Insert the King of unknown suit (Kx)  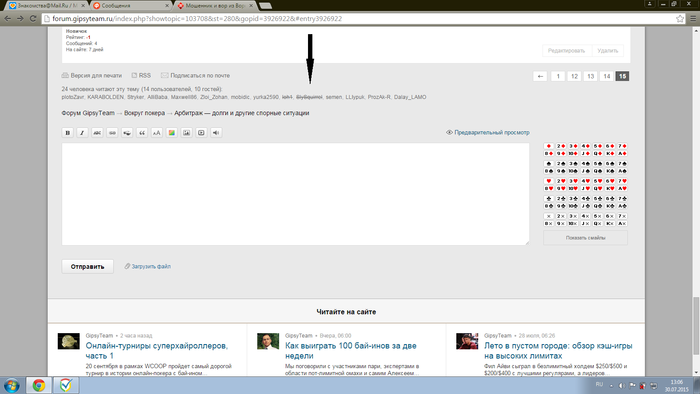tap(610, 224)
